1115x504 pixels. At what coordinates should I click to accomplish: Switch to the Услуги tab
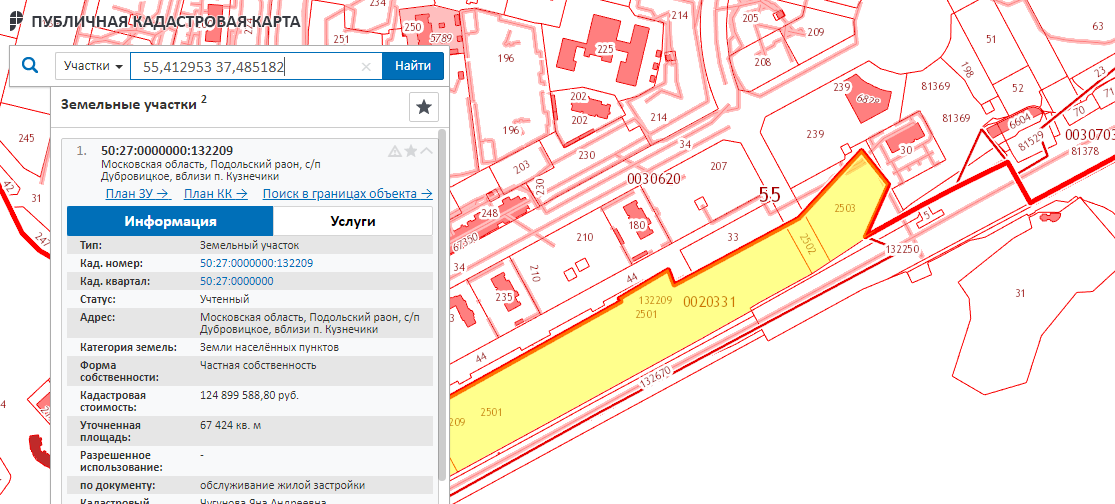pos(352,221)
